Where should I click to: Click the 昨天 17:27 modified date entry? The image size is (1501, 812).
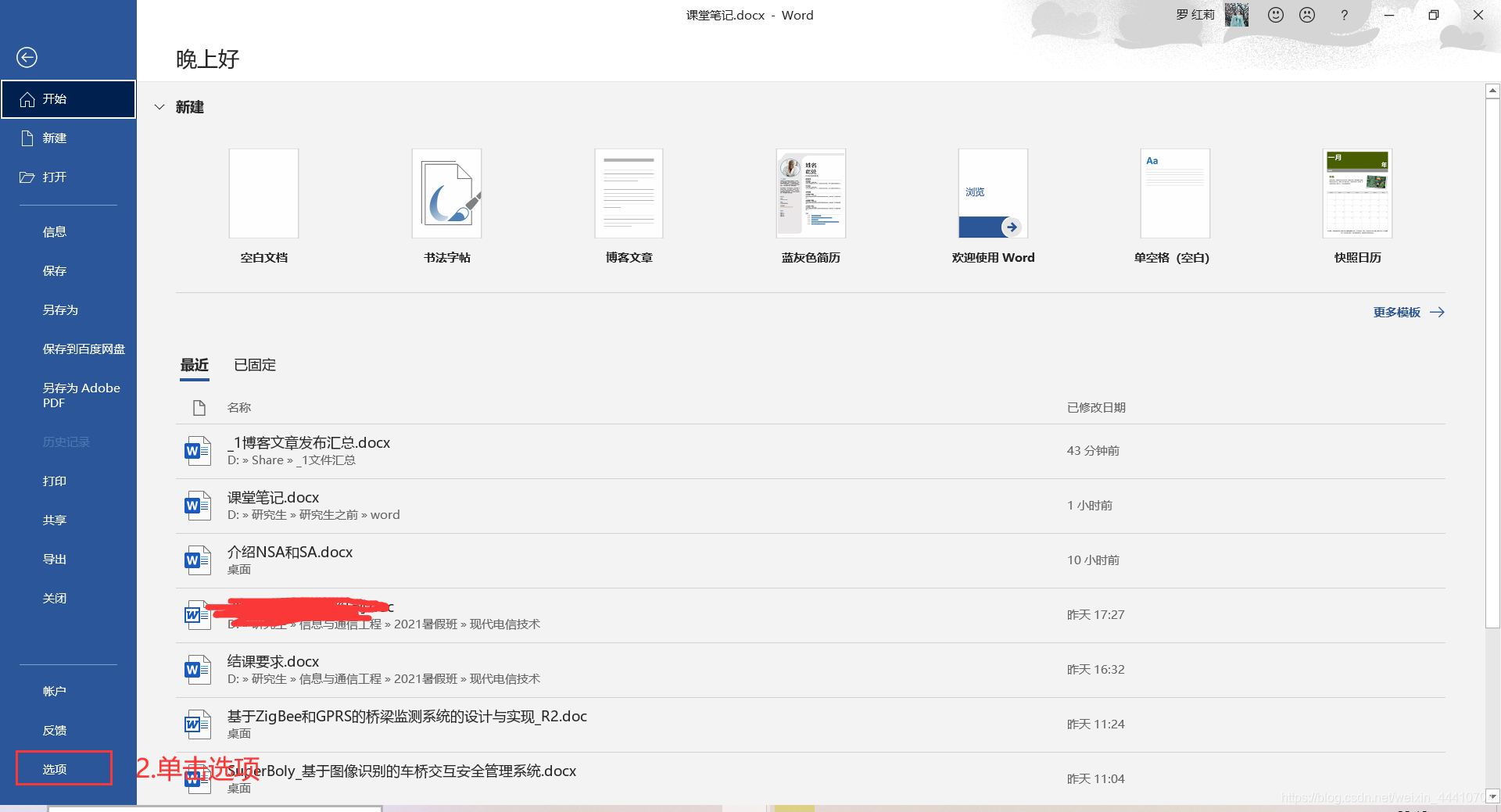pyautogui.click(x=1095, y=615)
